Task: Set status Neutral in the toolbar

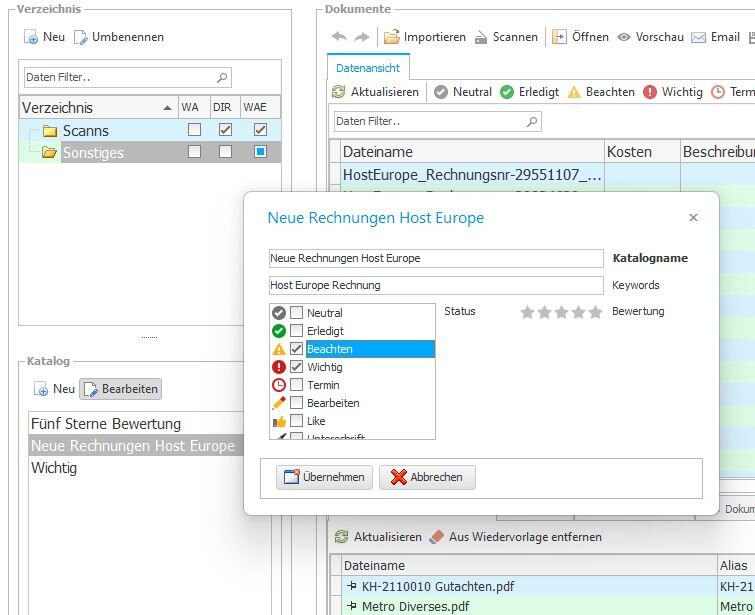Action: click(463, 92)
